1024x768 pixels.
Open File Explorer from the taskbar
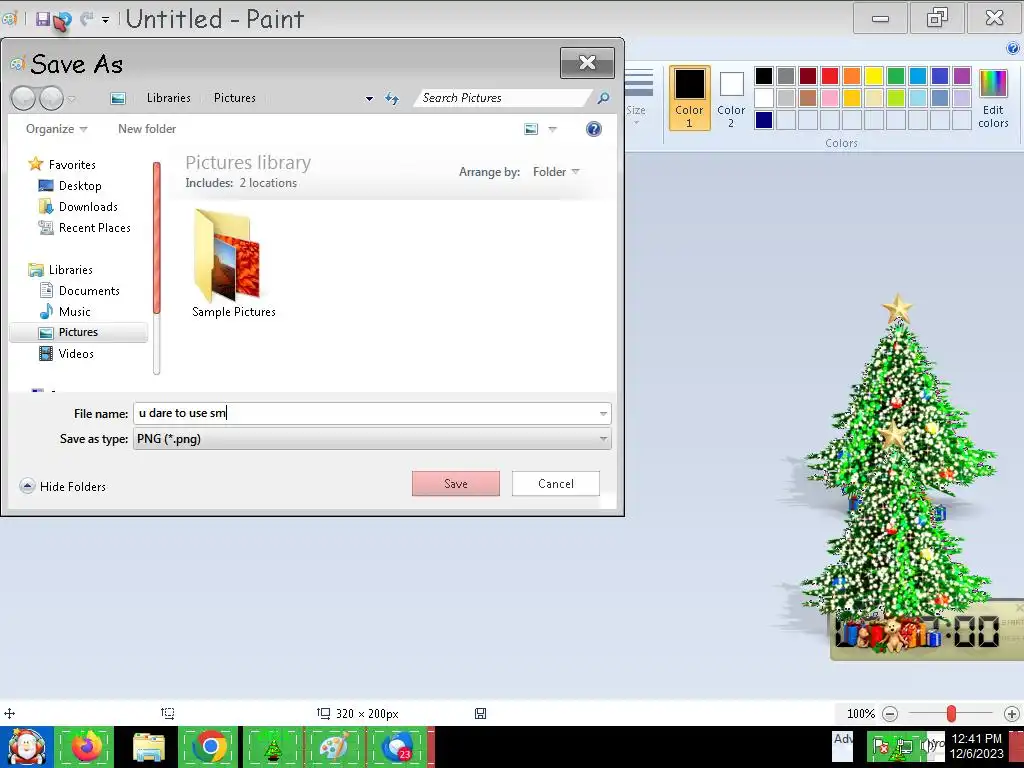148,746
